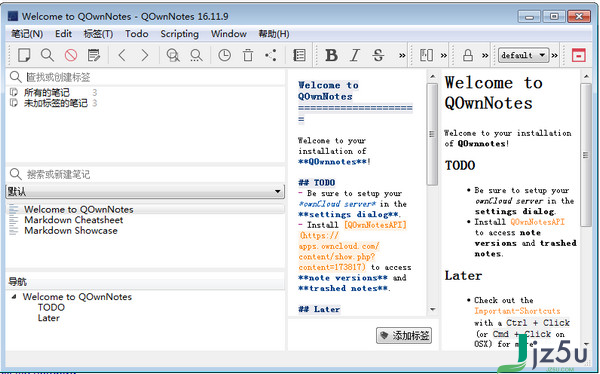This screenshot has height=374, width=600.
Task: Click preview scrollbar up arrow
Action: (x=585, y=77)
